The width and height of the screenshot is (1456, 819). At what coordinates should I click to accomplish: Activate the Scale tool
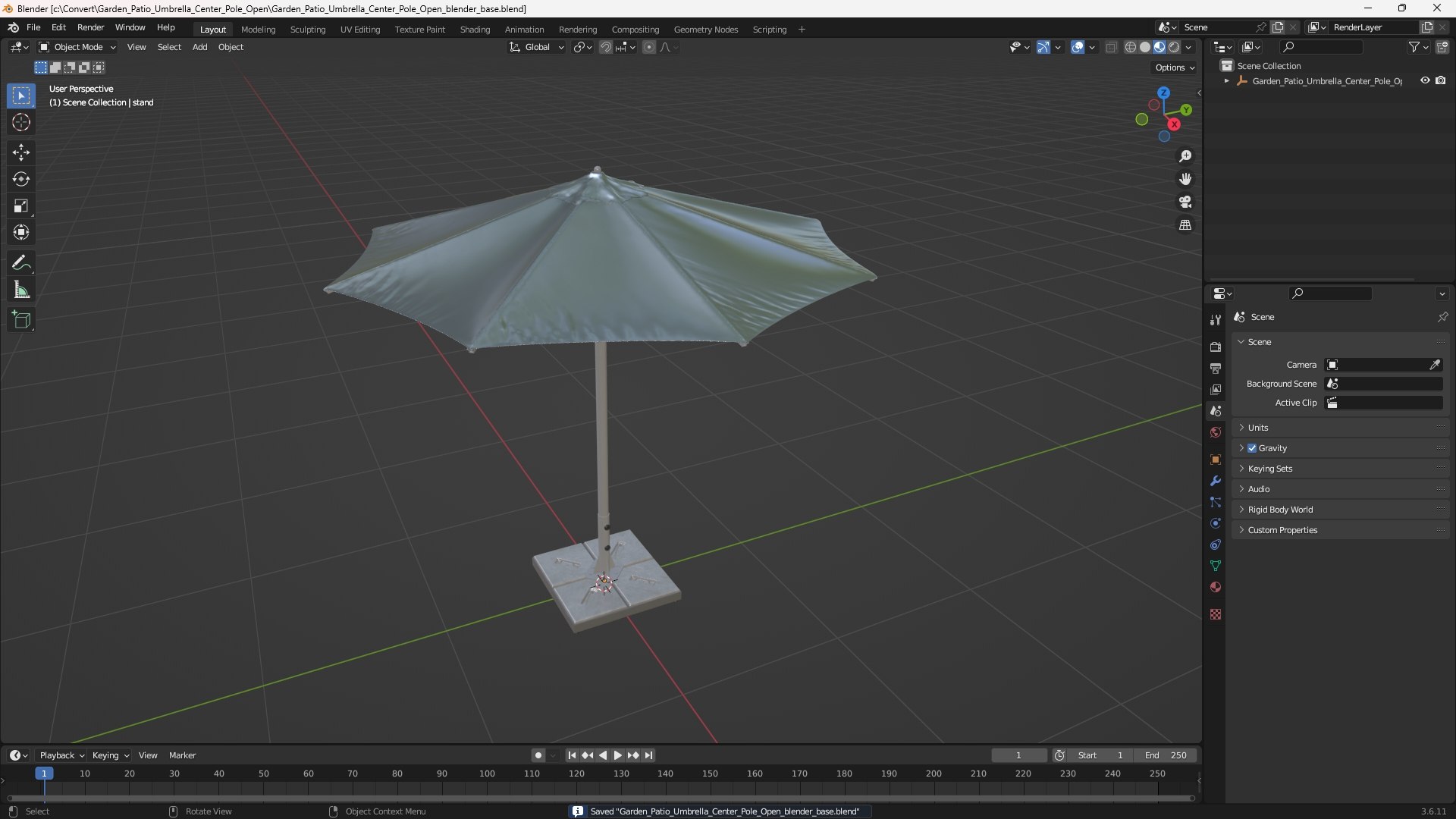click(21, 206)
